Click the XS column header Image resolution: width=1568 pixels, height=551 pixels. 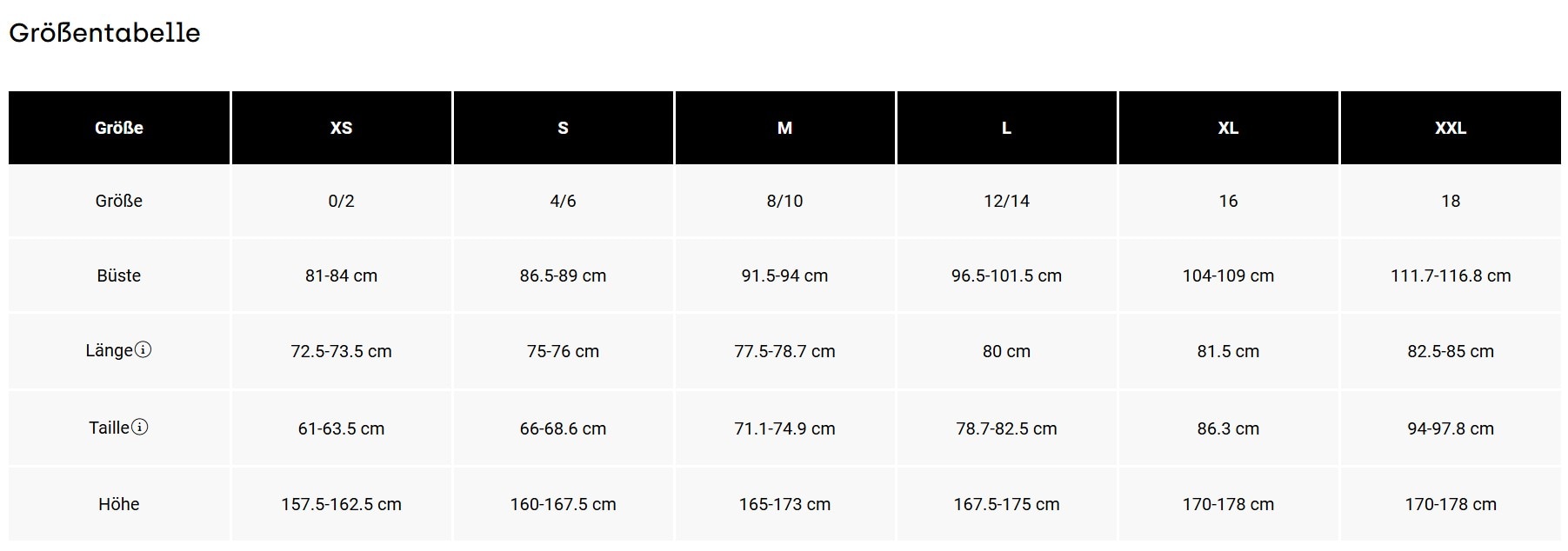click(x=341, y=128)
